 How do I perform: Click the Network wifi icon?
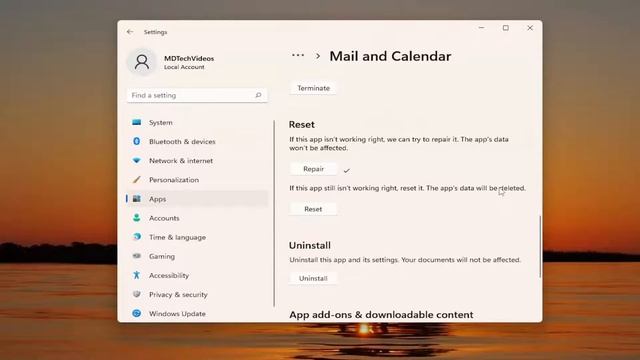[x=137, y=160]
